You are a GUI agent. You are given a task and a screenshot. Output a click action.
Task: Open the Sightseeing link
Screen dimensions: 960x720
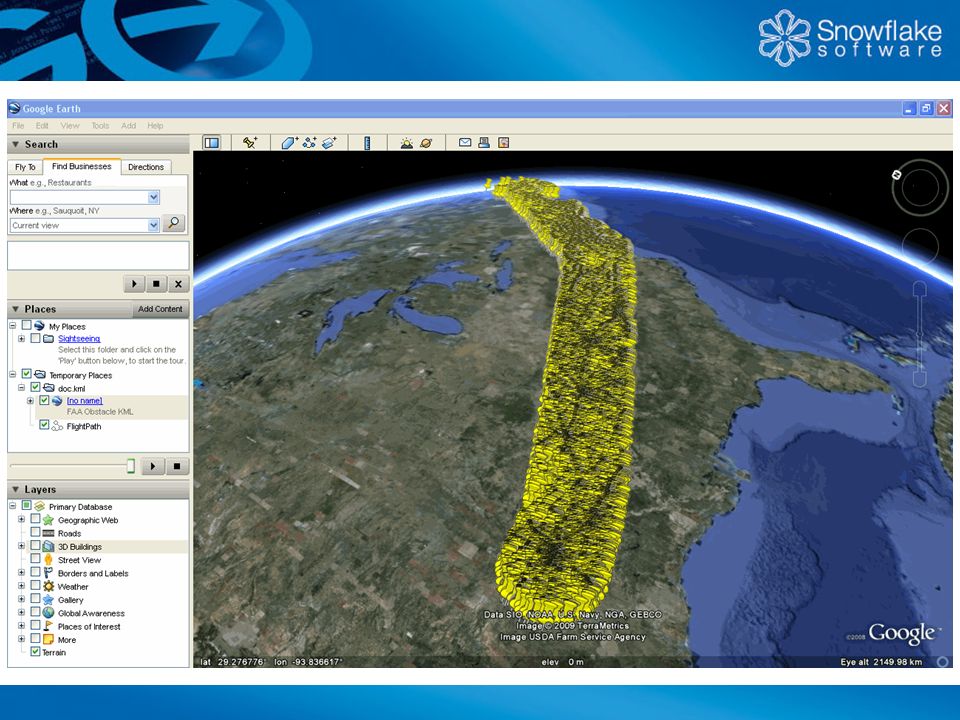79,339
